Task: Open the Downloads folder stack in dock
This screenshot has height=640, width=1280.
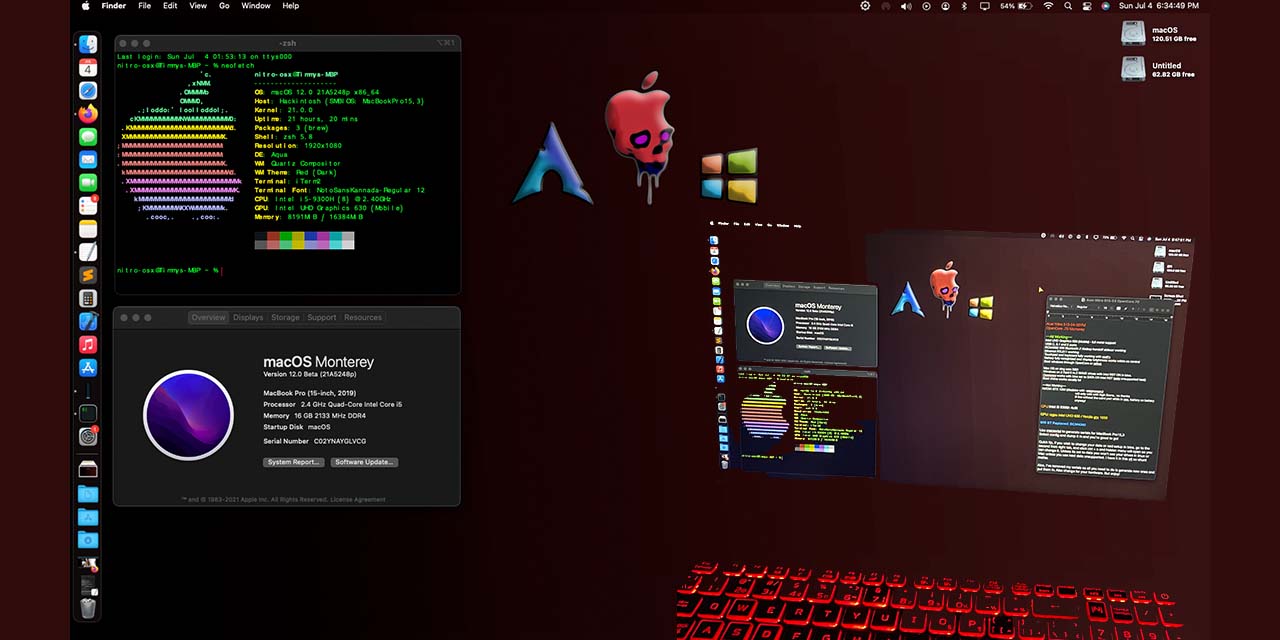Action: (x=88, y=540)
